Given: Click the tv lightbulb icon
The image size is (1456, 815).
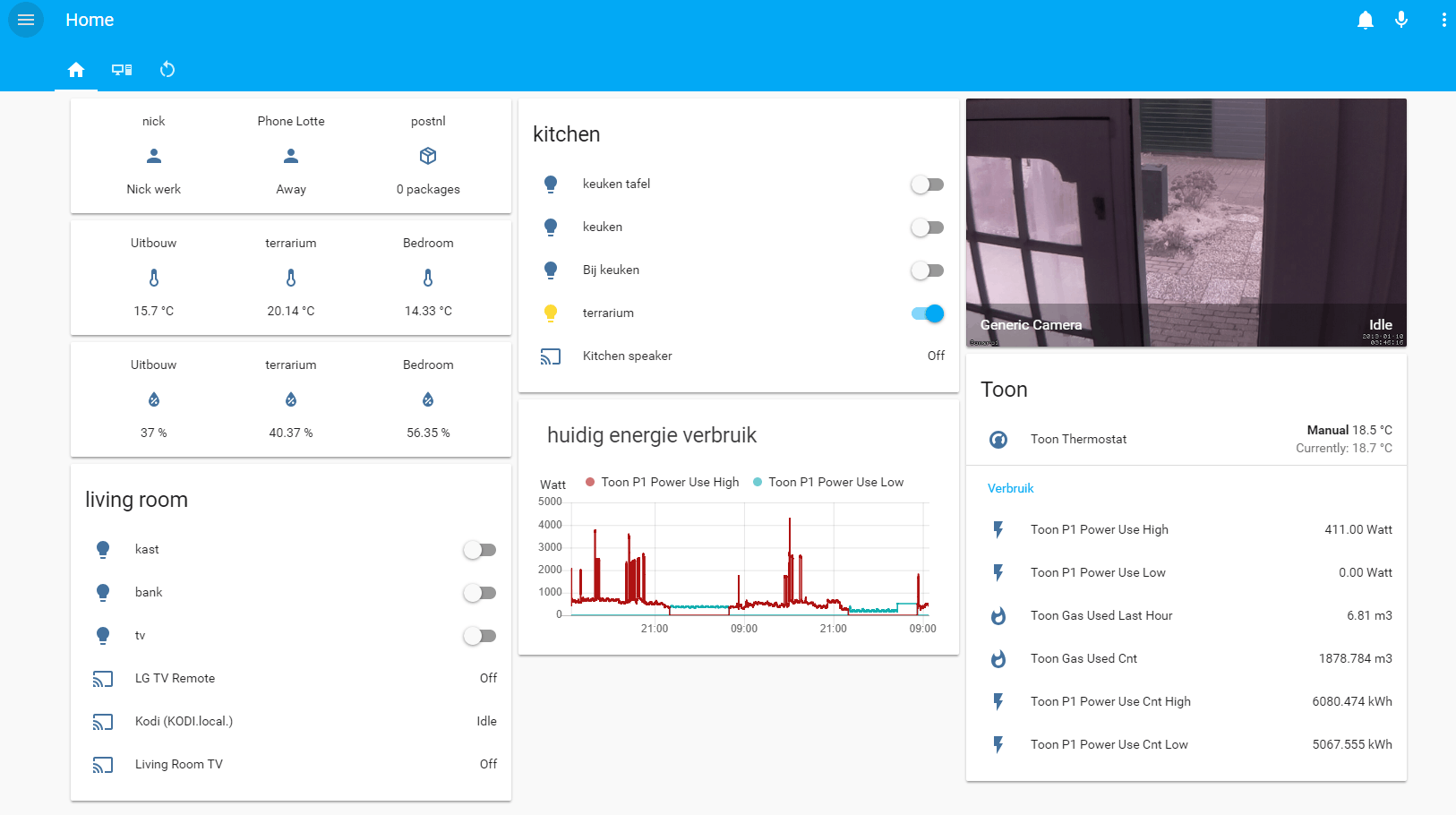Looking at the screenshot, I should click(103, 636).
